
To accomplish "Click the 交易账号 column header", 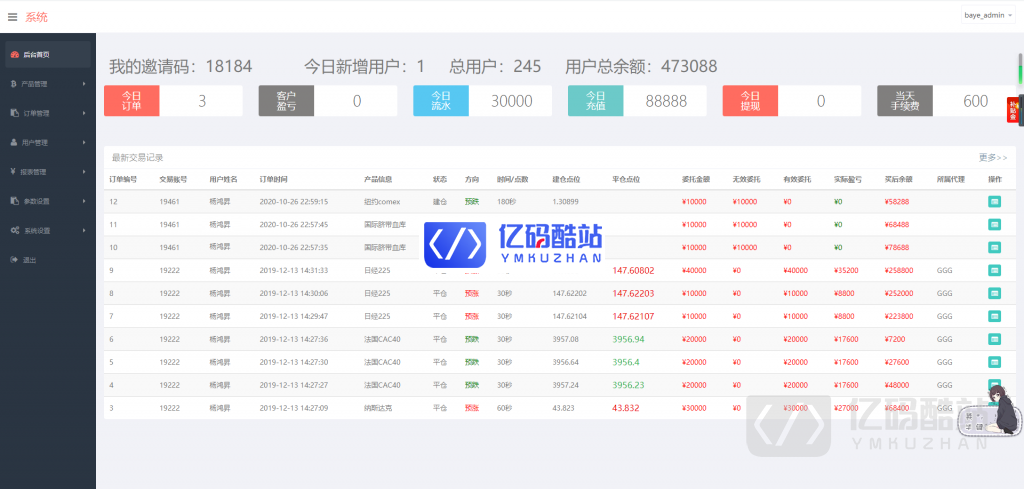I will 173,179.
